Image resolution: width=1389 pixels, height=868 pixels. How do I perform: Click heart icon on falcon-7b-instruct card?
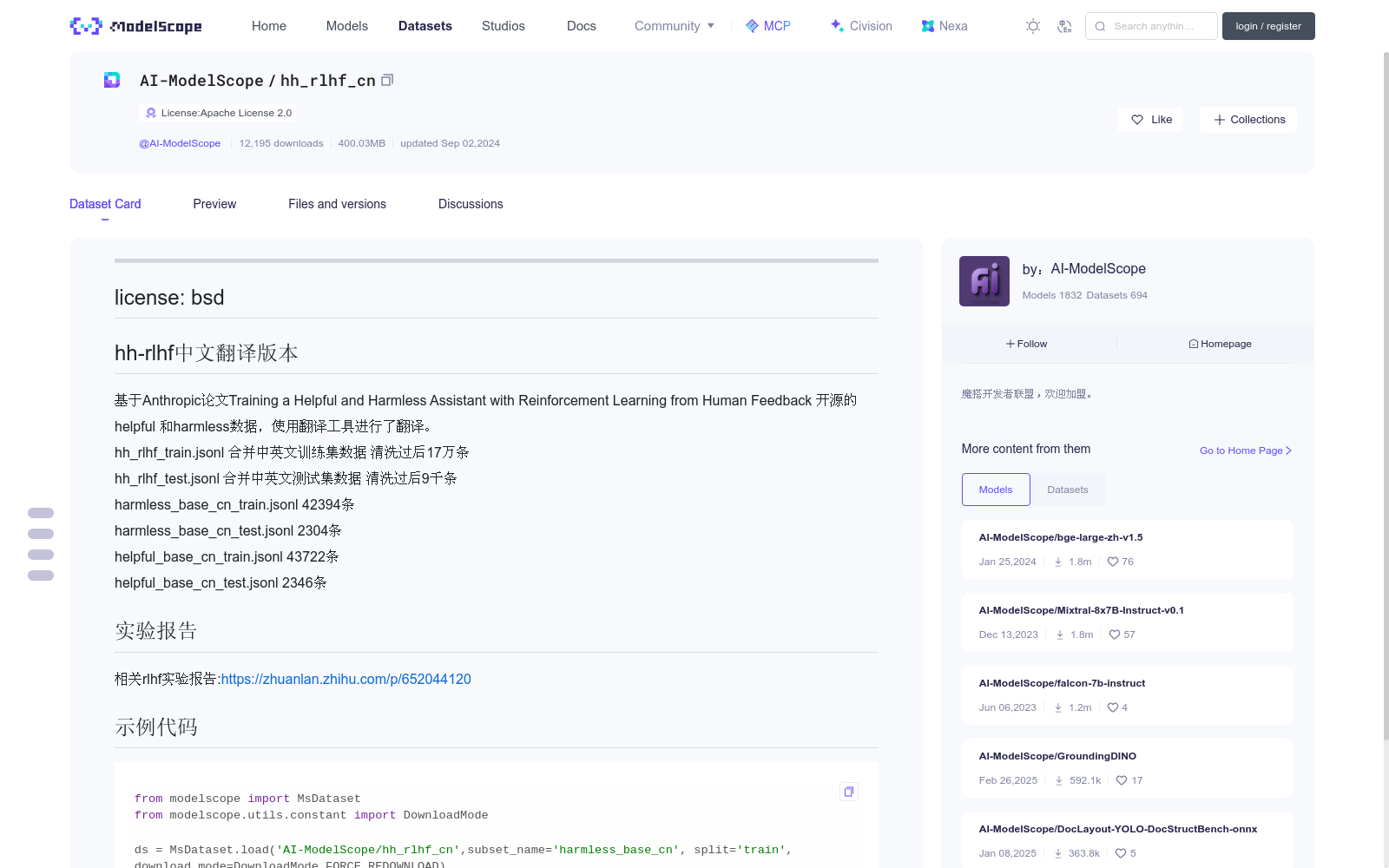pos(1113,707)
